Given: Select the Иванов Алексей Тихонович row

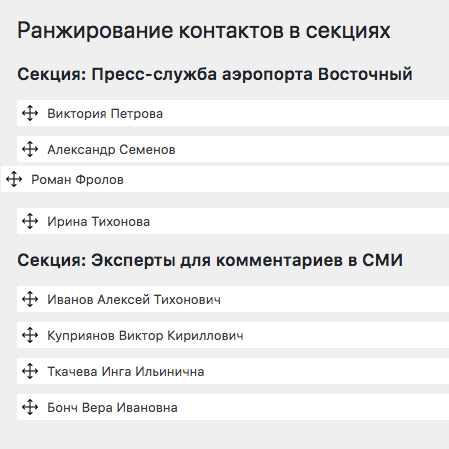Looking at the screenshot, I should (233, 299).
